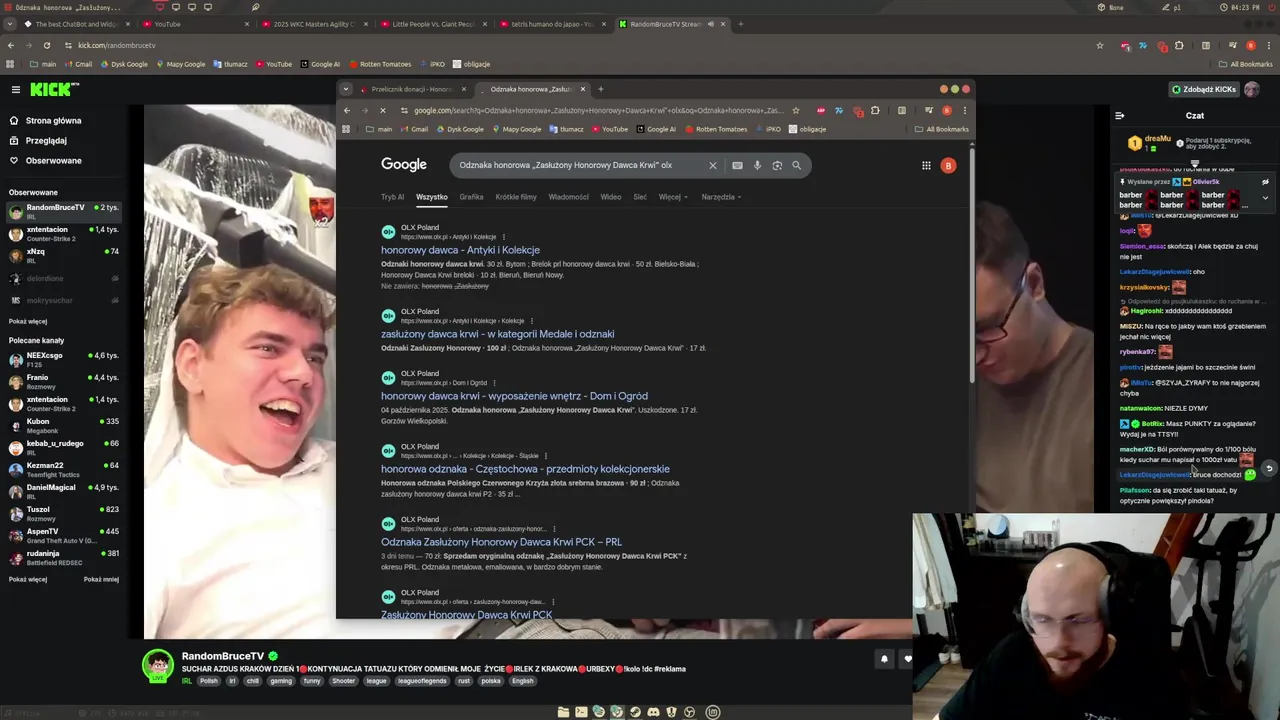Open the Kick user avatar menu
Screen dimensions: 1280x720
tap(1251, 89)
